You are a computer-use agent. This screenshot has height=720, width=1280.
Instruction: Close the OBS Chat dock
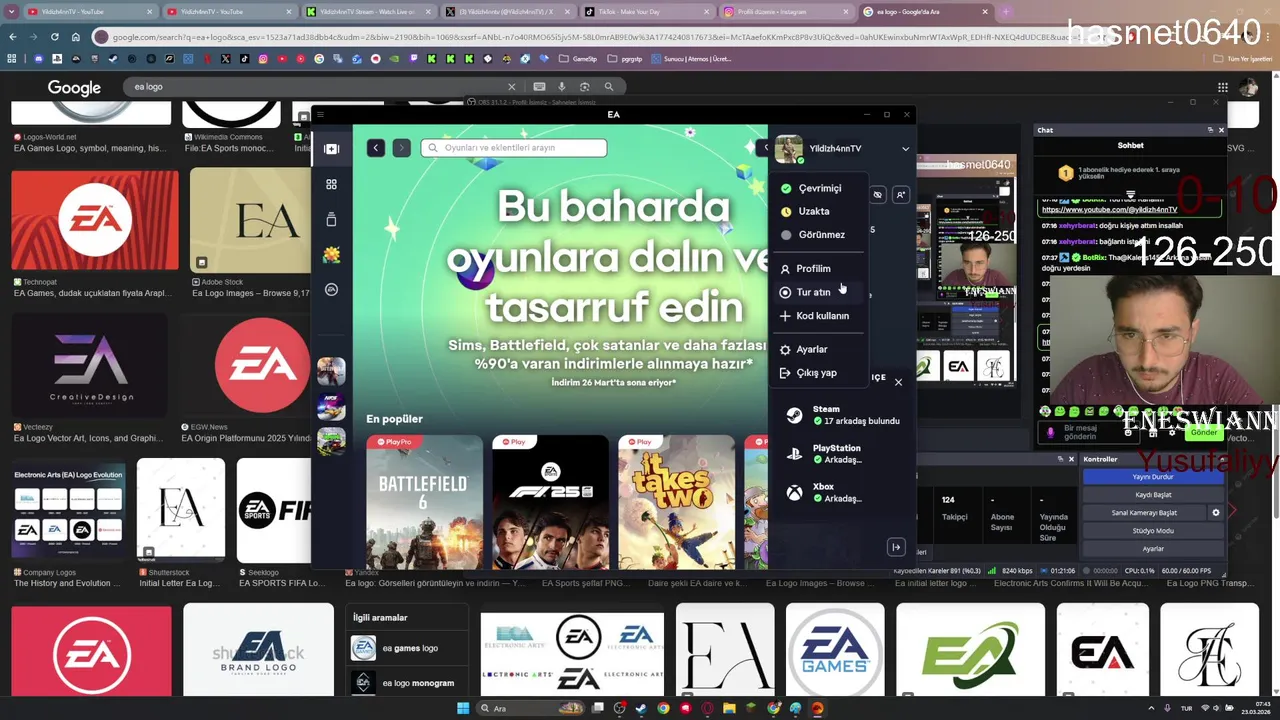(1221, 130)
